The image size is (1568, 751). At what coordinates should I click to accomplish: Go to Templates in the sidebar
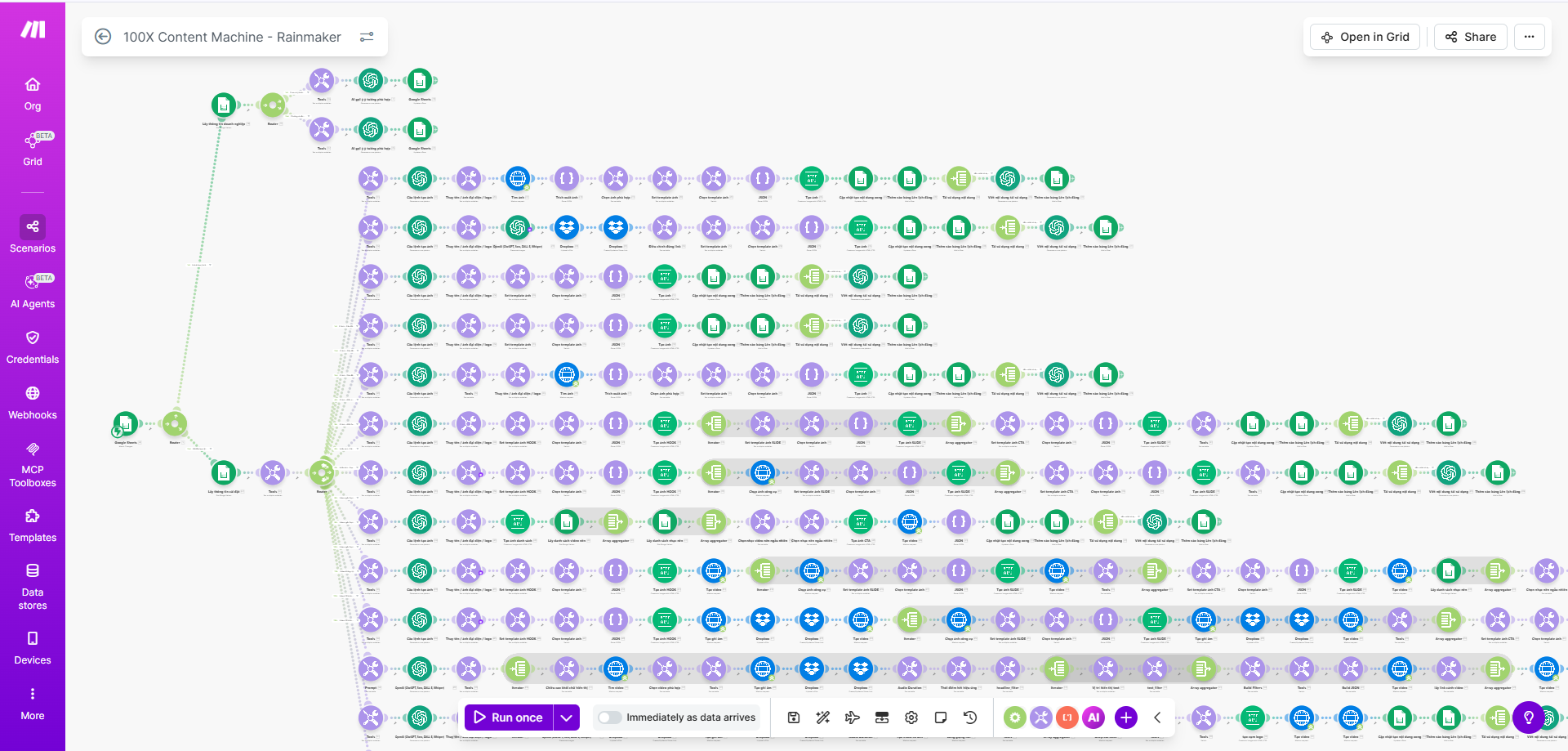[x=33, y=525]
